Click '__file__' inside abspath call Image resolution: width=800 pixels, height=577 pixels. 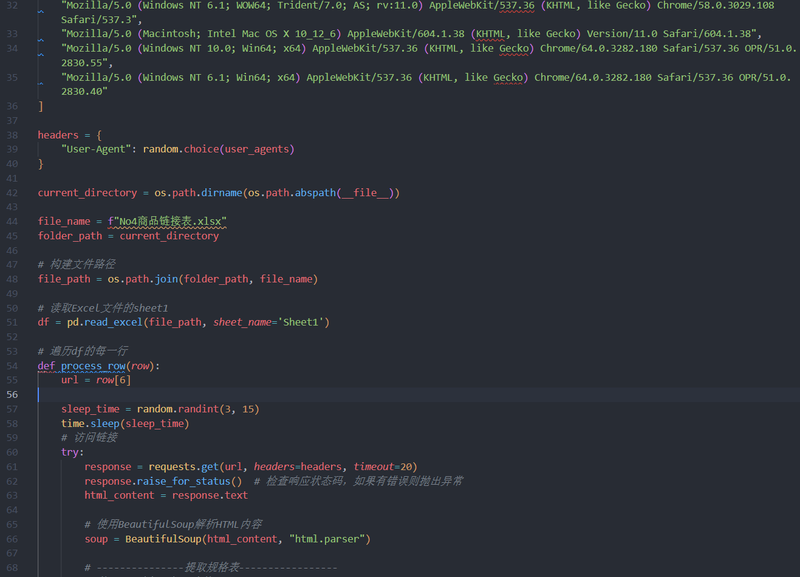pos(365,193)
